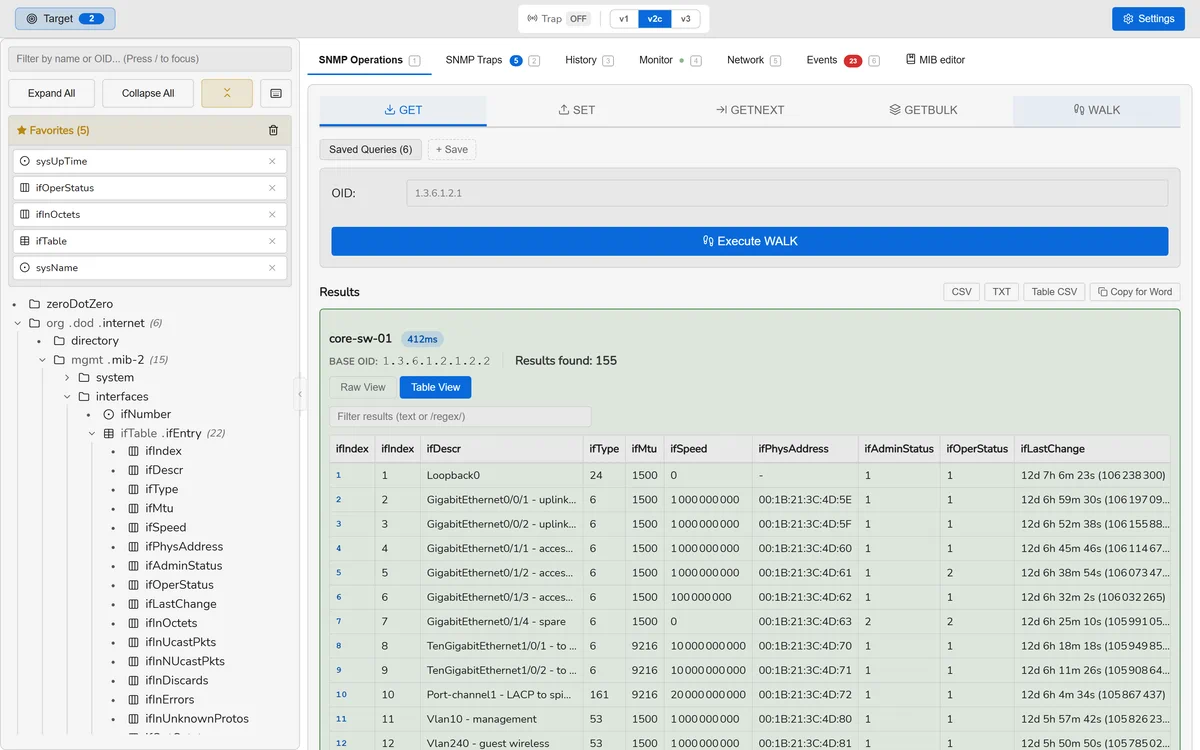This screenshot has height=750, width=1200.
Task: Remove sysUpTime from favorites
Action: [272, 161]
